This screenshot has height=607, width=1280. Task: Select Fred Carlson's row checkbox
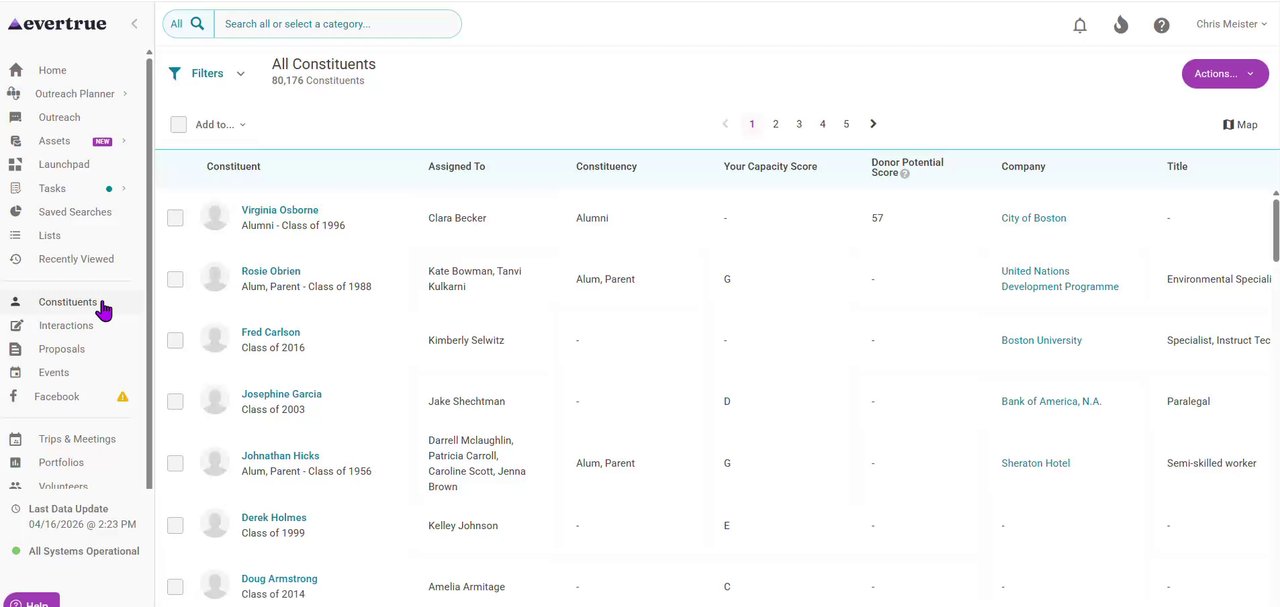175,340
